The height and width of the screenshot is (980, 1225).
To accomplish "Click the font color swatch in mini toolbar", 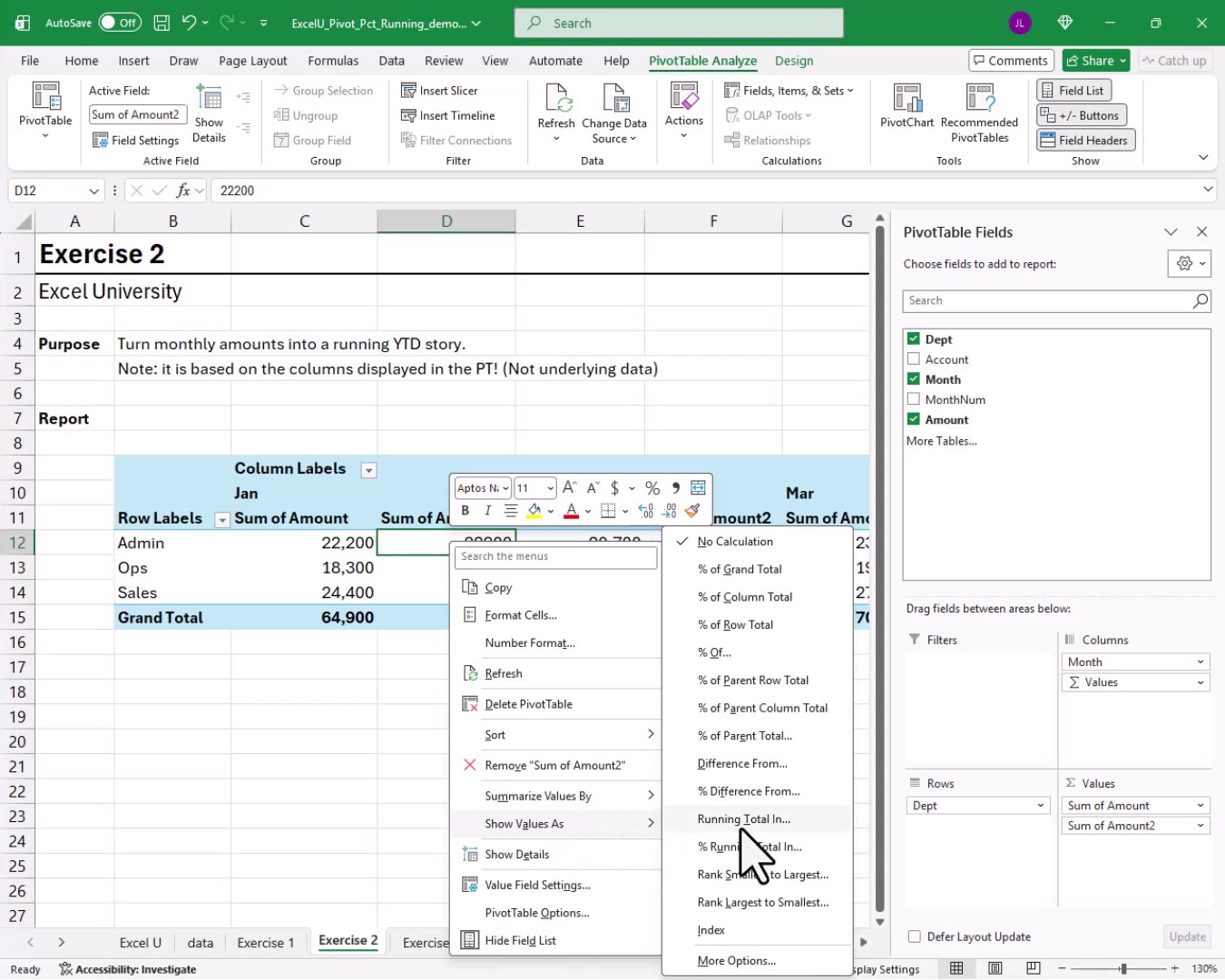I will tap(571, 511).
